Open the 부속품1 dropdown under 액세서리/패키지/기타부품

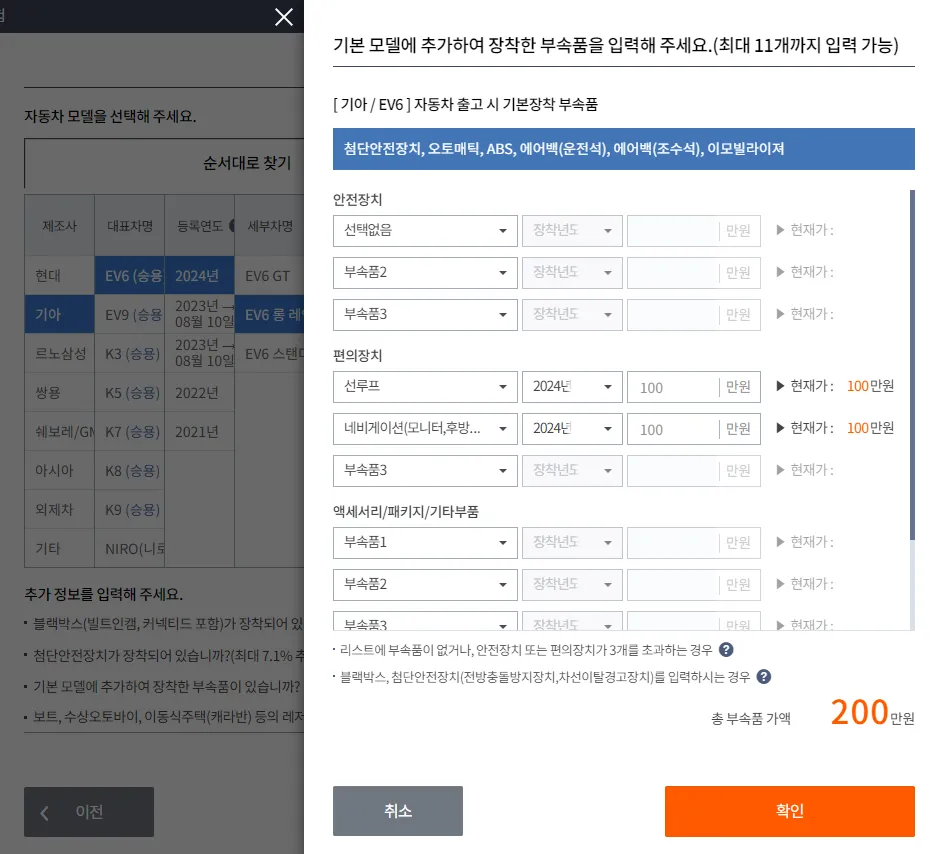coord(424,542)
